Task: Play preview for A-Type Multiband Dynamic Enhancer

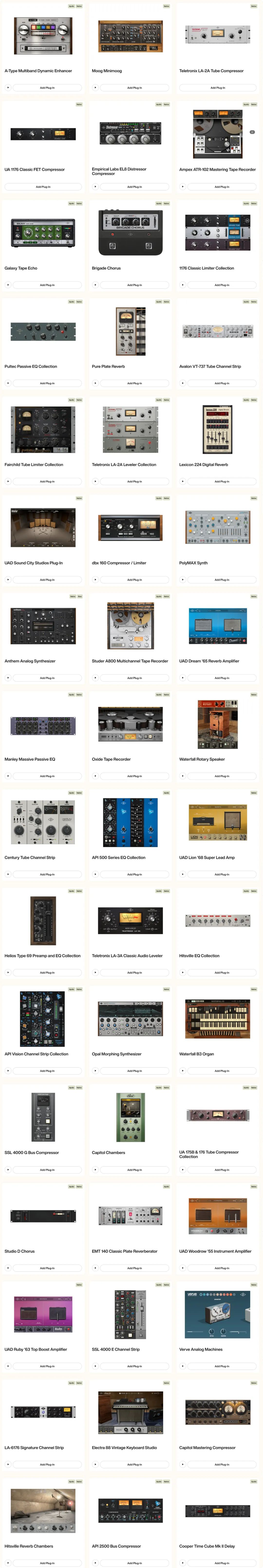Action: click(8, 88)
